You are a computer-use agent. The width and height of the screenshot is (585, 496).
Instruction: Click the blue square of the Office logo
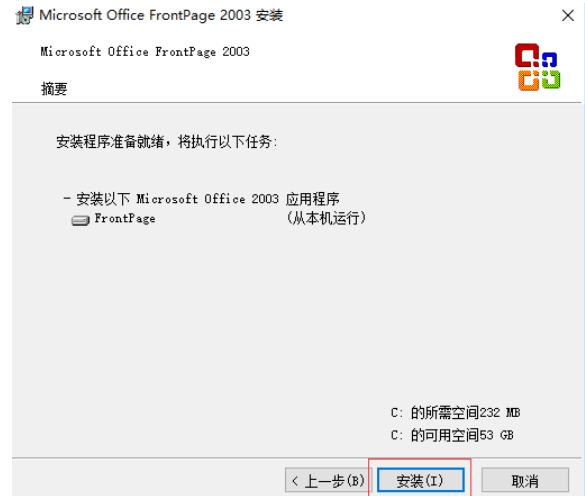click(x=550, y=60)
